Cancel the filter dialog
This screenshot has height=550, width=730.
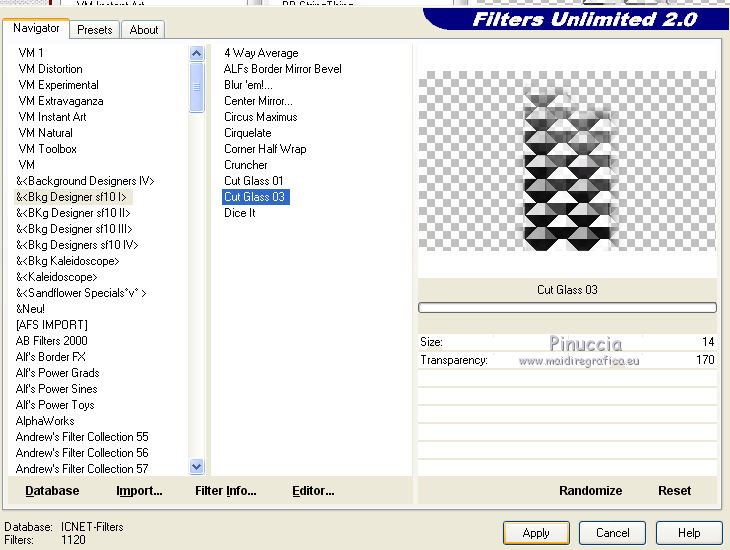click(612, 533)
